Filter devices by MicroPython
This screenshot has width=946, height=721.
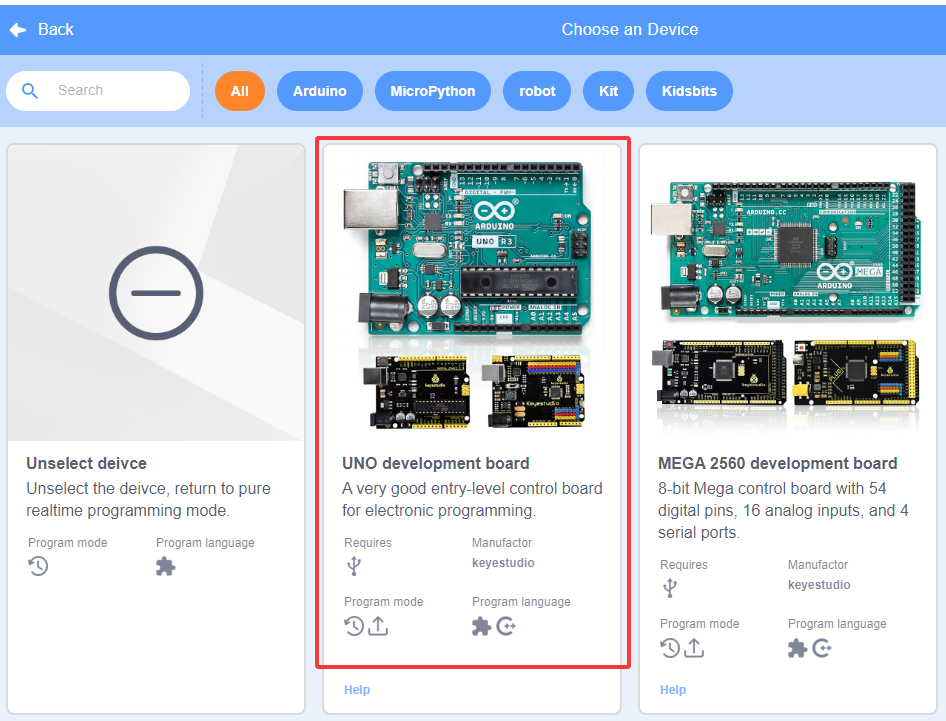433,91
